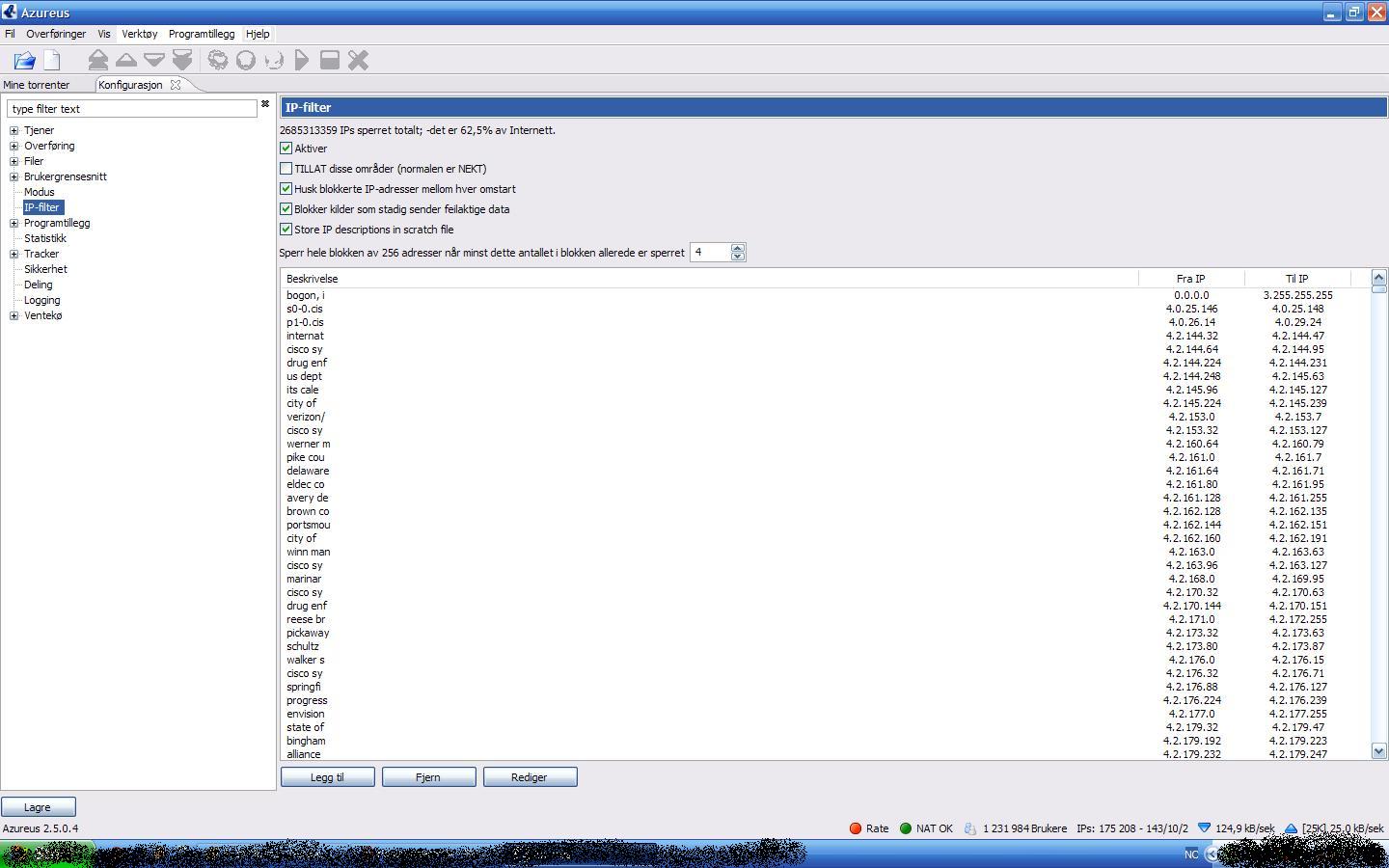Clear the filter text with the small X

(x=265, y=104)
